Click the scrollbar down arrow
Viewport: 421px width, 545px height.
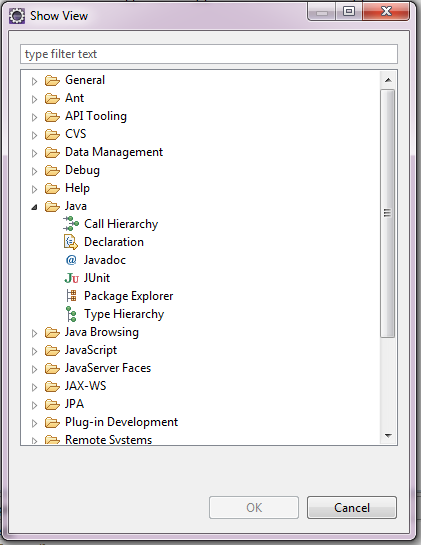click(388, 436)
